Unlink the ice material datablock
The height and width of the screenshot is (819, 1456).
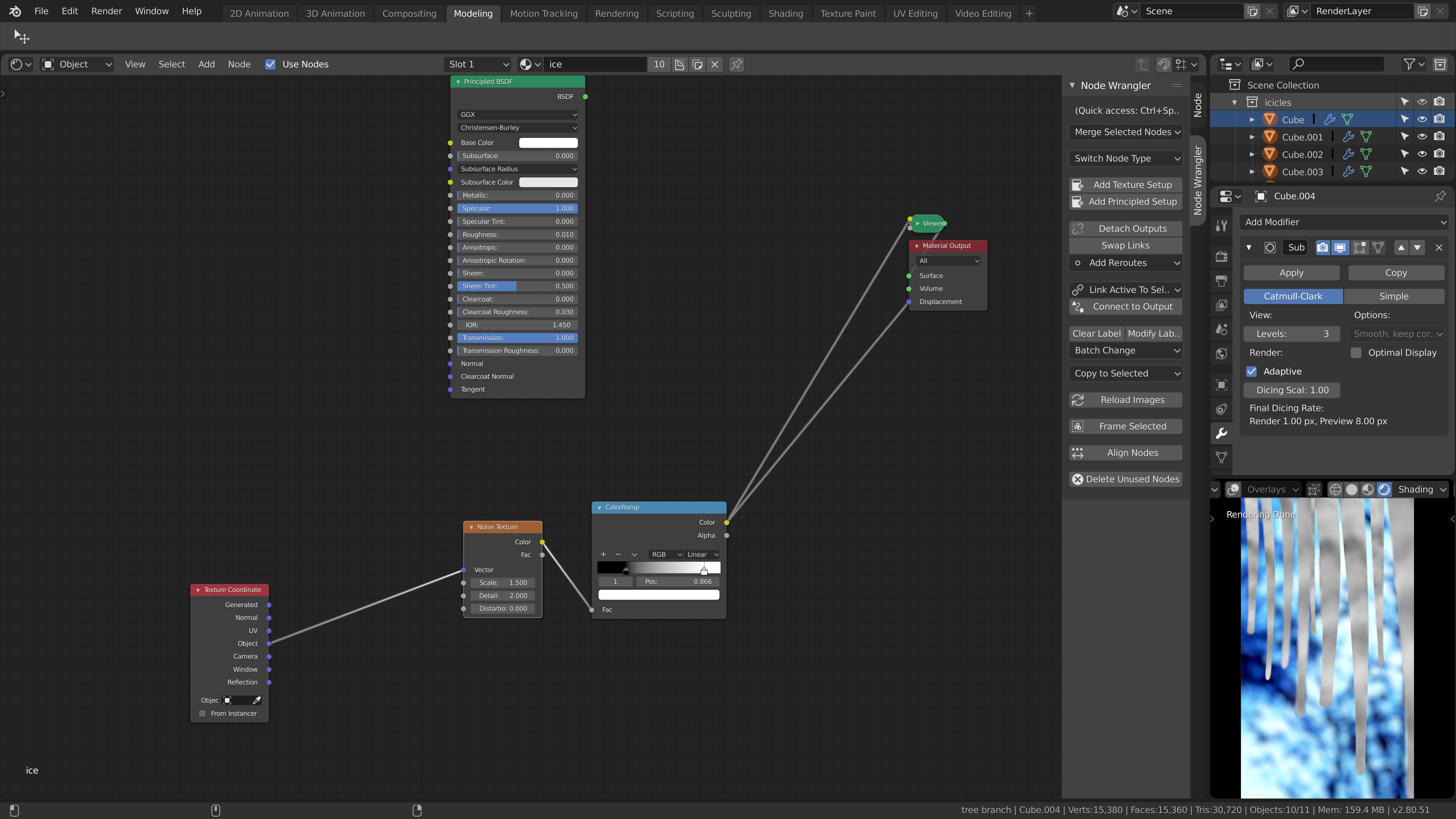[x=715, y=65]
